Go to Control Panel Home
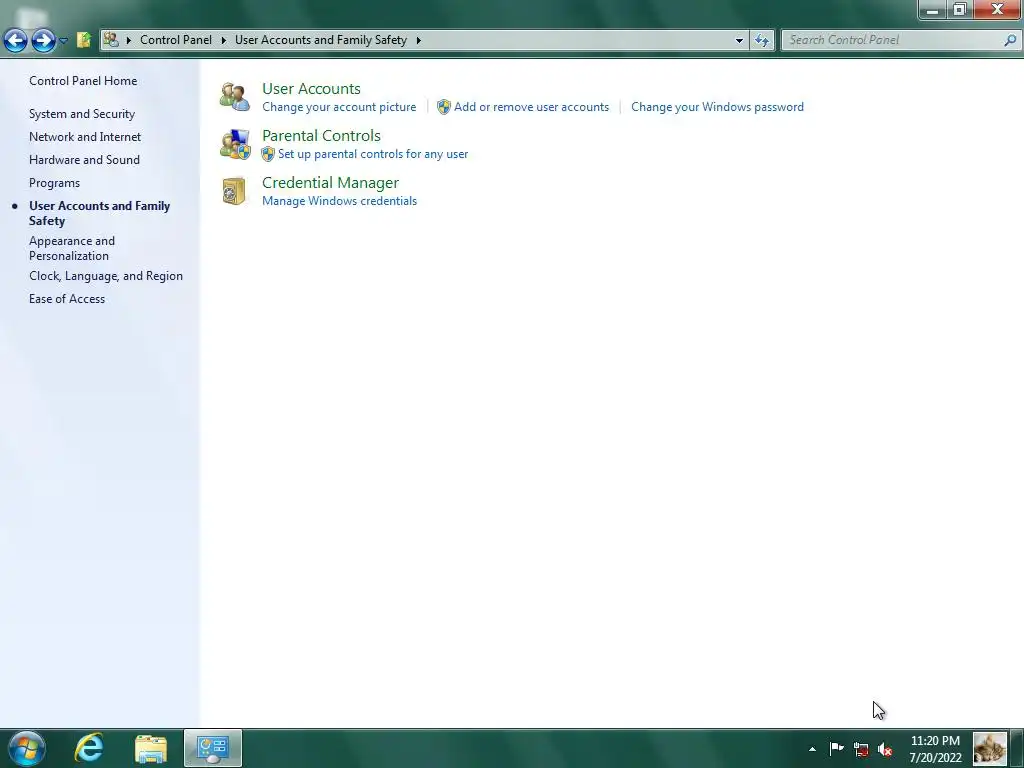Screen dimensions: 1024x768 click(x=83, y=81)
